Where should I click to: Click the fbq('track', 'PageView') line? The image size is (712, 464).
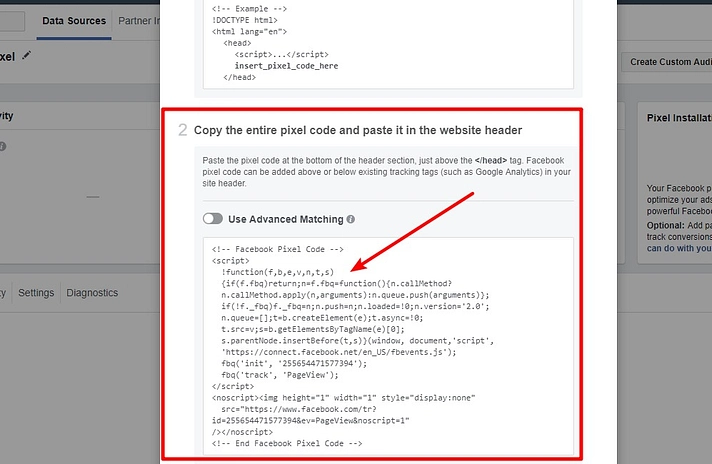(280, 375)
